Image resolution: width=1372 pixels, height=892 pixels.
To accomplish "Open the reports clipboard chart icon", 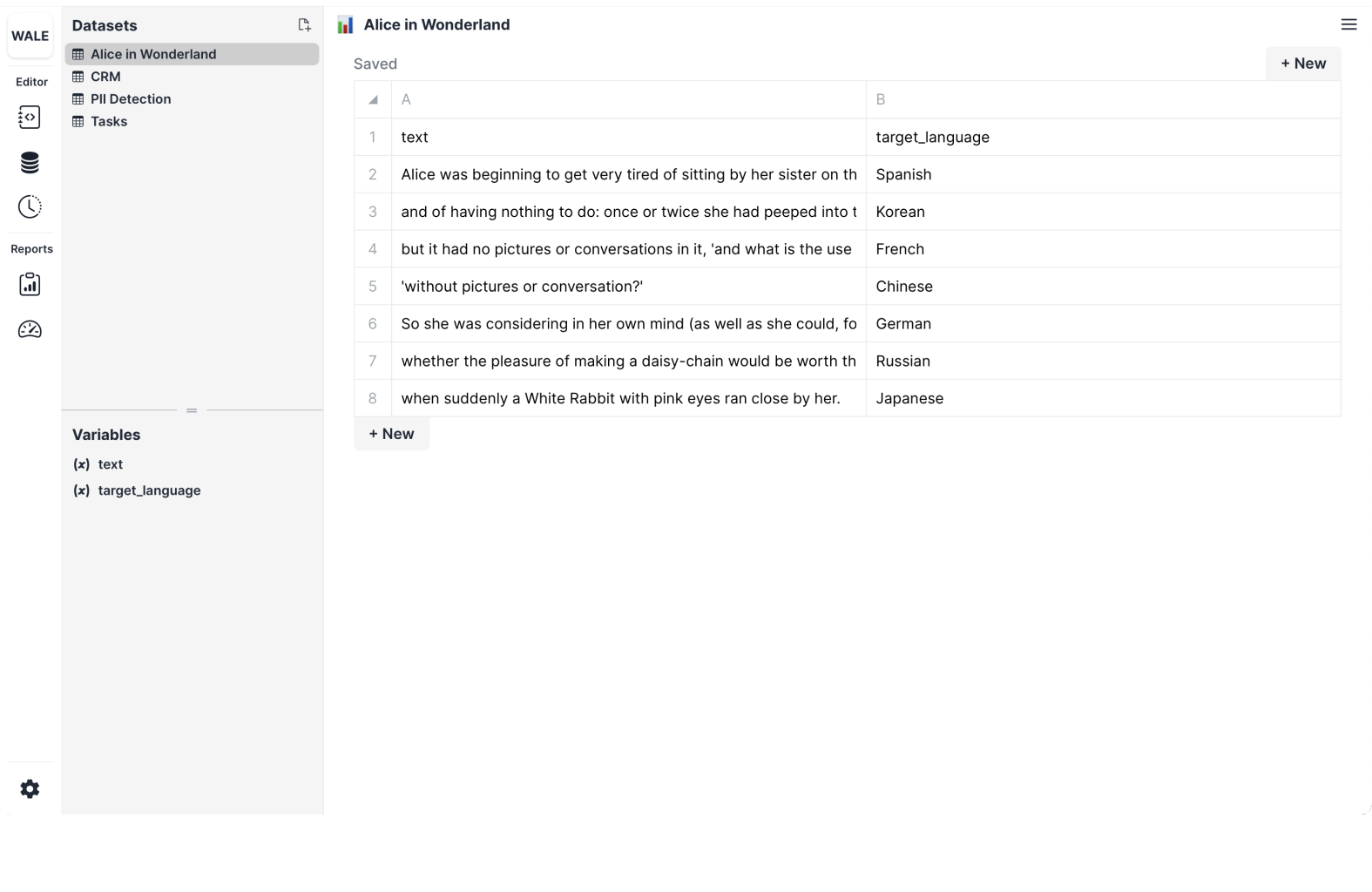I will (30, 284).
